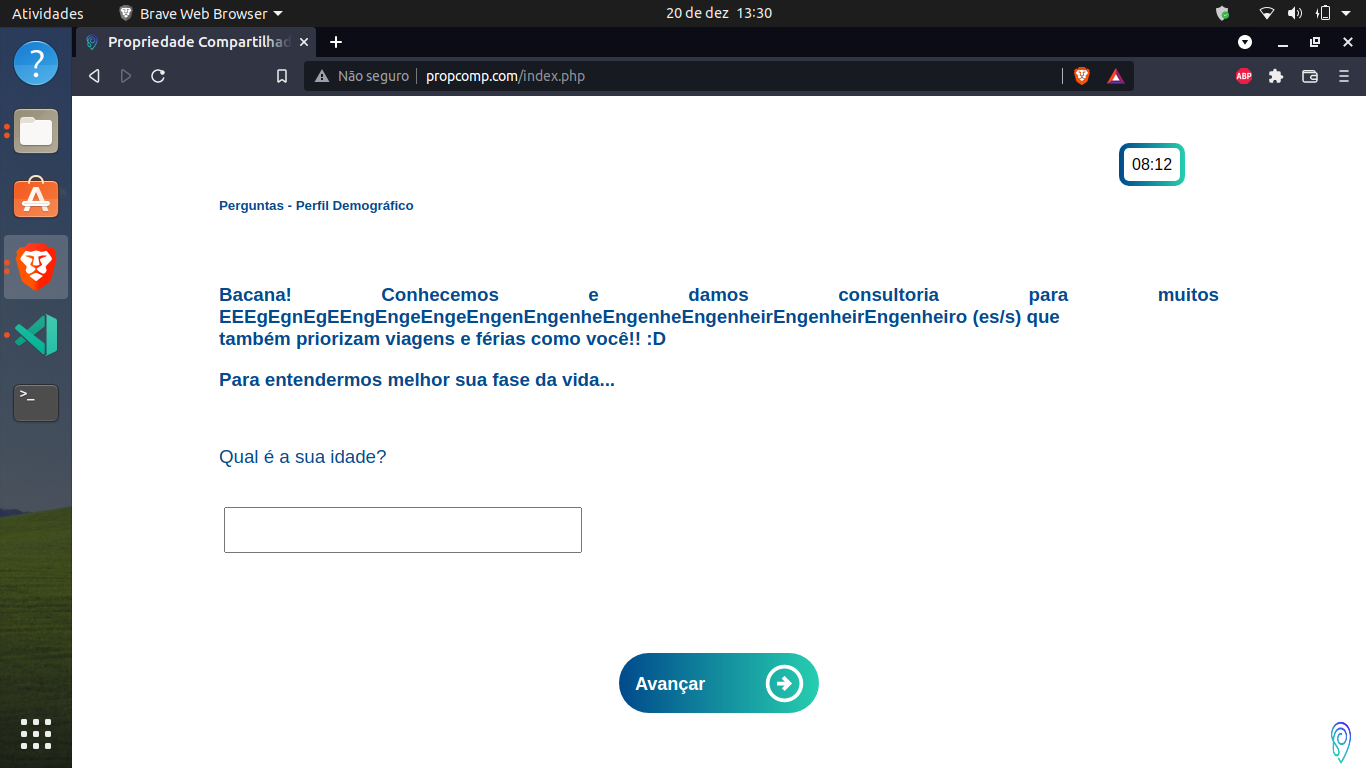Viewport: 1366px width, 768px height.
Task: Click the teal pin logo at bottom right
Action: pos(1341,741)
